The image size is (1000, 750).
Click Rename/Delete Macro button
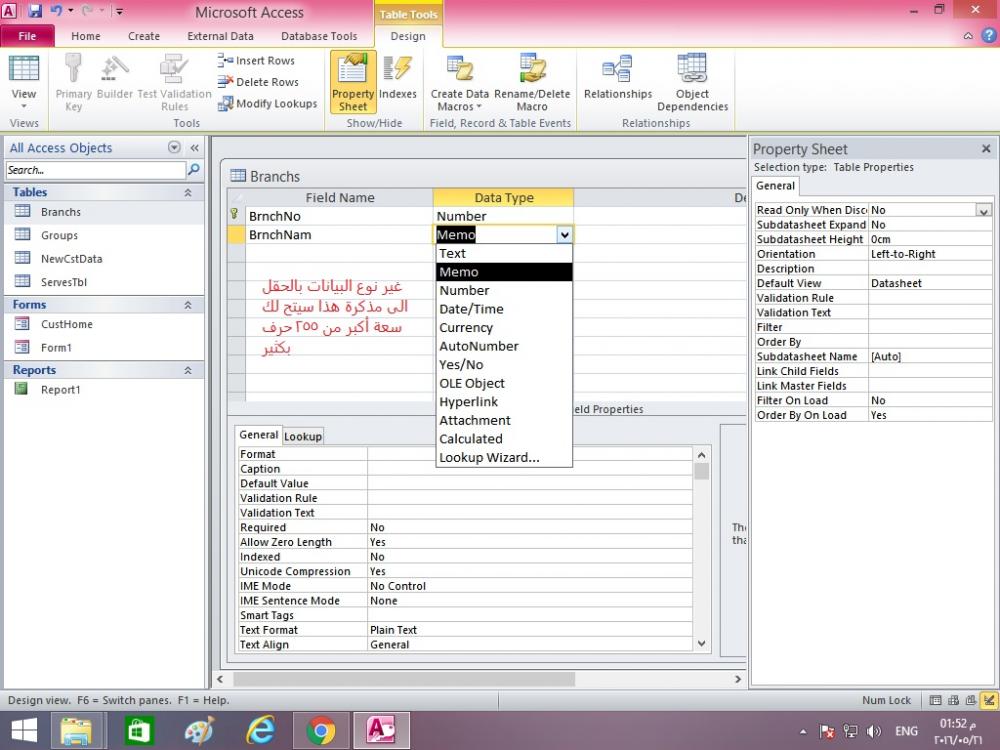(x=532, y=83)
